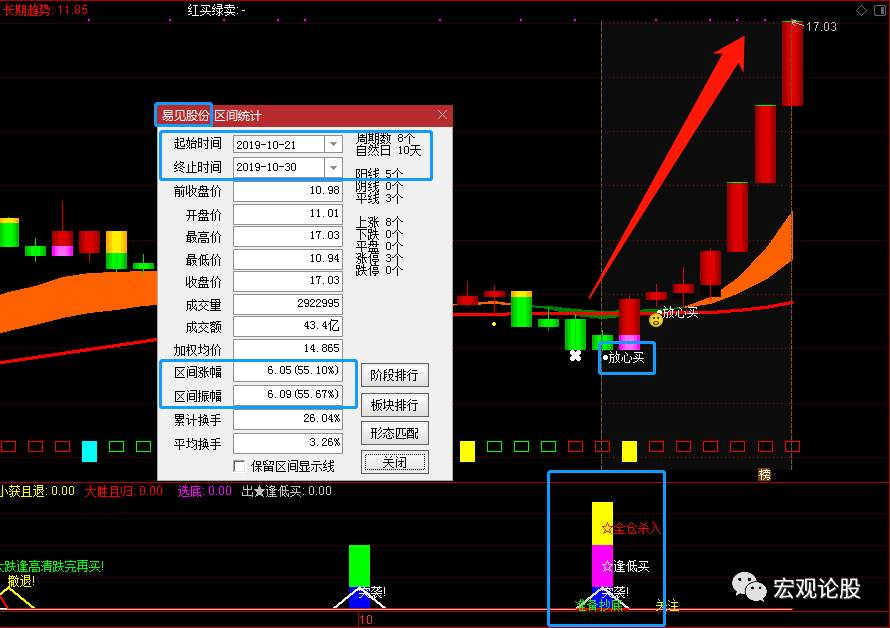Click the green bar in the lower indicator panel
890x628 pixels.
[359, 566]
